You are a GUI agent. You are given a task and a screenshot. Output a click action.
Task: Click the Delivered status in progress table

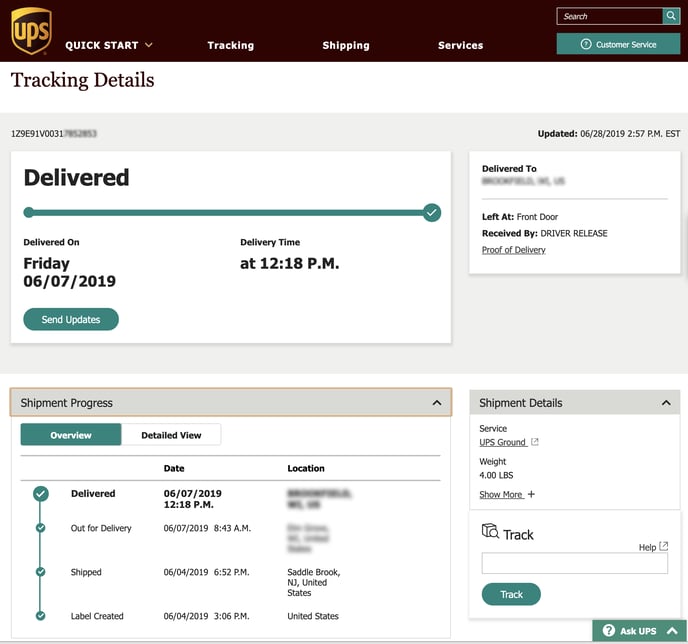click(x=93, y=494)
